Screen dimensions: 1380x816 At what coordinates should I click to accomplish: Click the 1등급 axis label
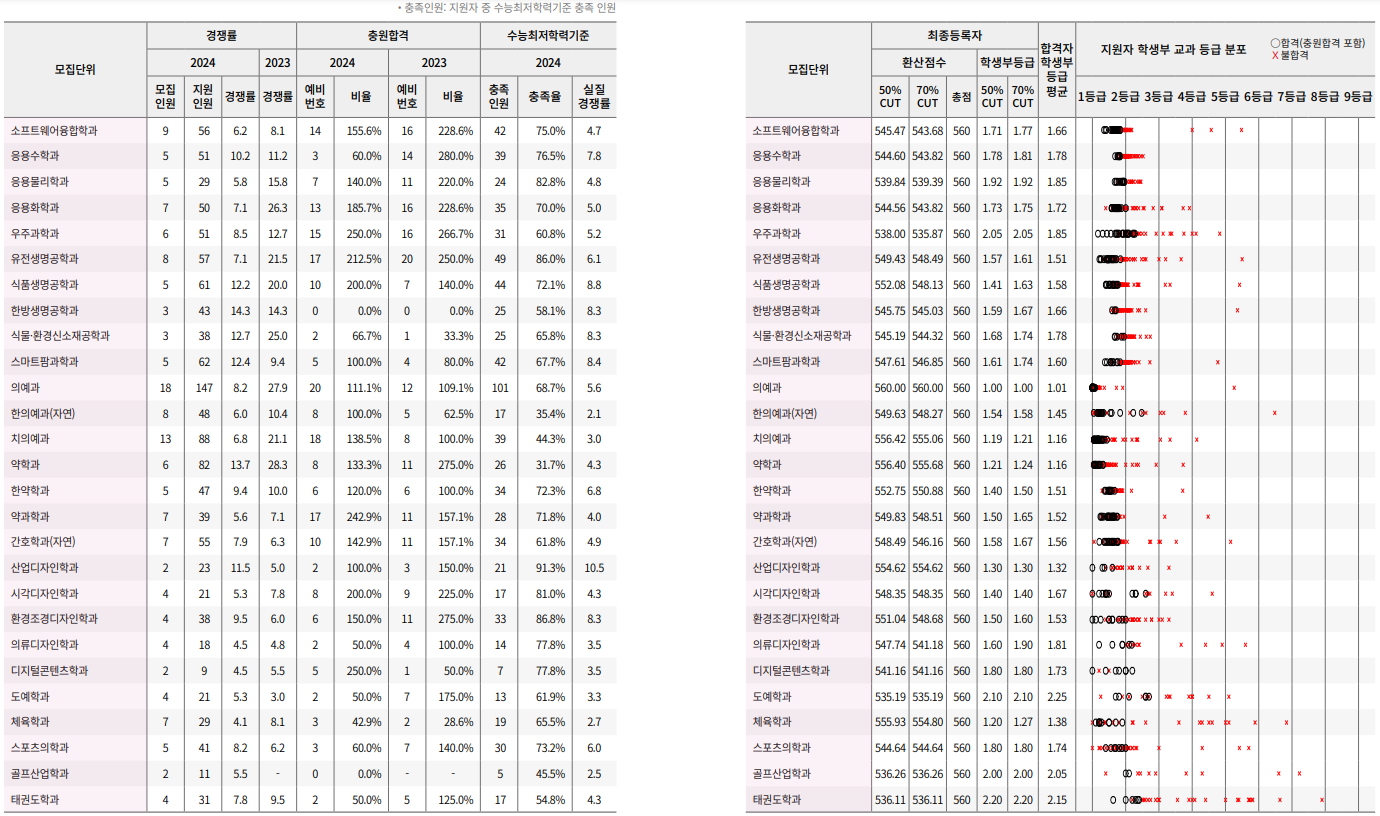[x=1092, y=96]
